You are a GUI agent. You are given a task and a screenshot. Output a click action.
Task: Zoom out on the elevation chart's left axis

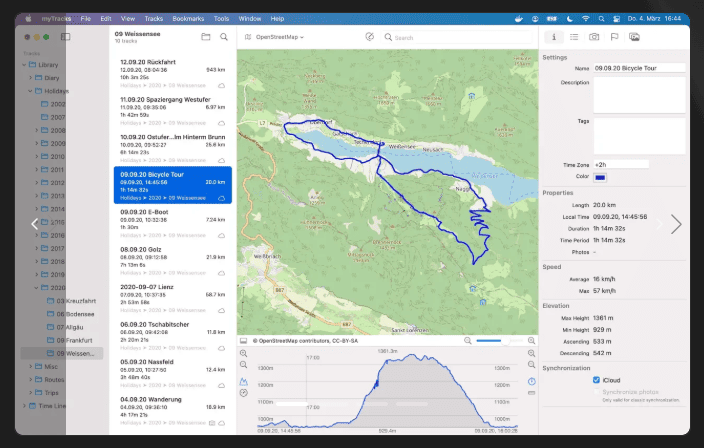click(243, 365)
